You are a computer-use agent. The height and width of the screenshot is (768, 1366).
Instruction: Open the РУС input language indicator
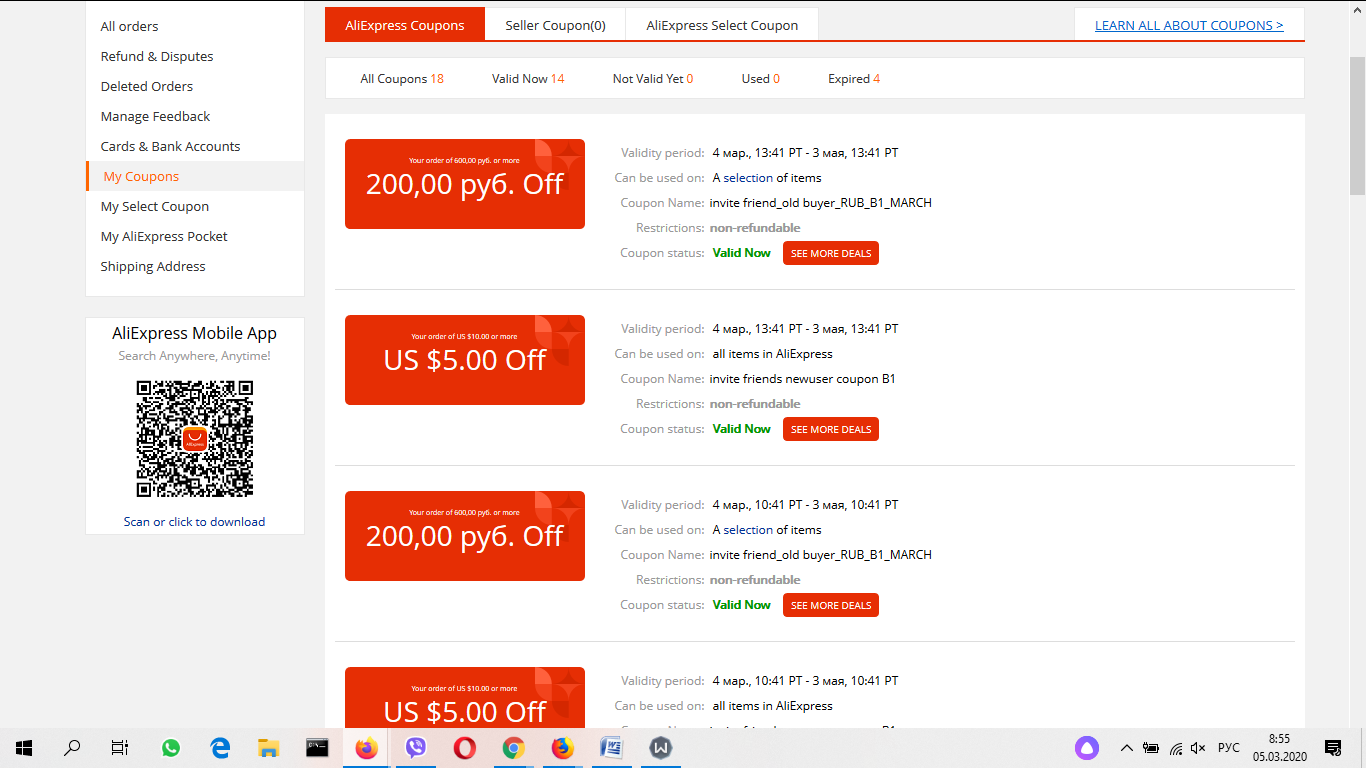(1229, 748)
